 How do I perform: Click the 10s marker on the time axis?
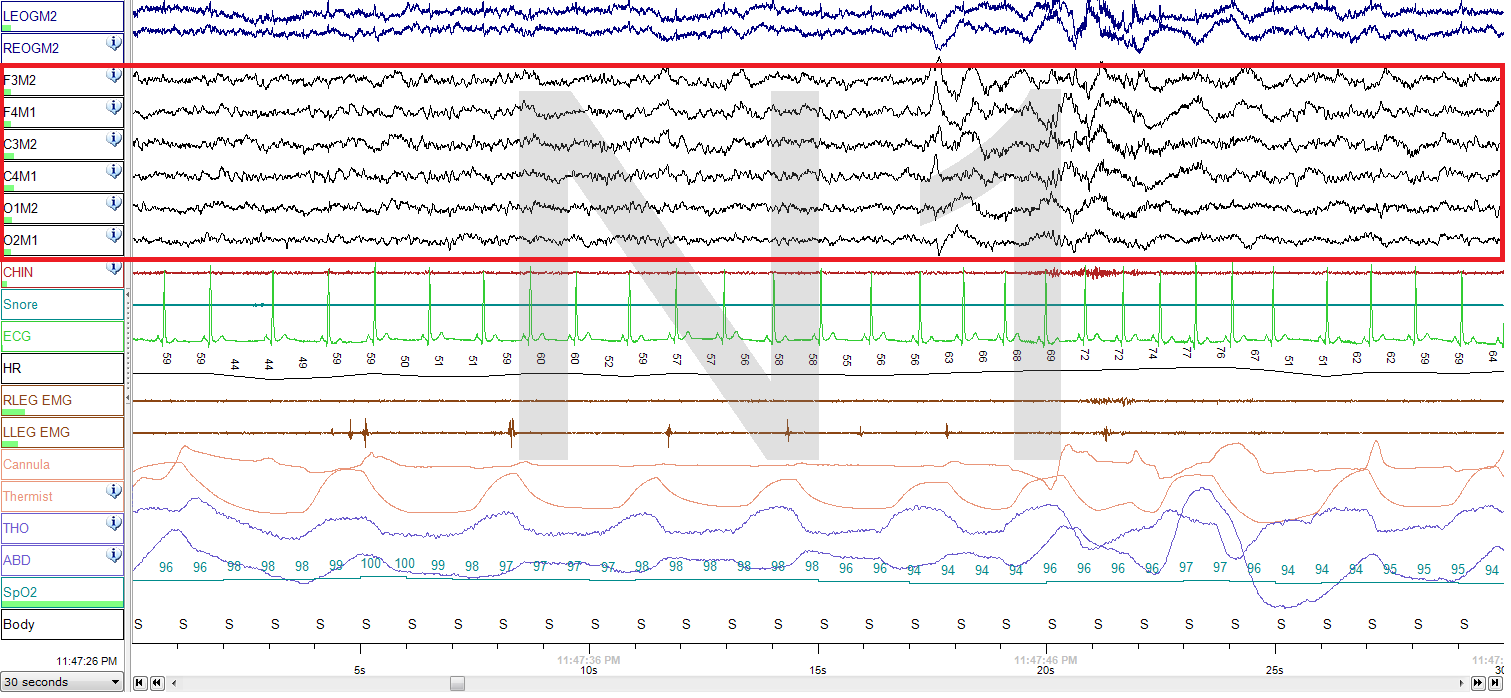click(588, 670)
